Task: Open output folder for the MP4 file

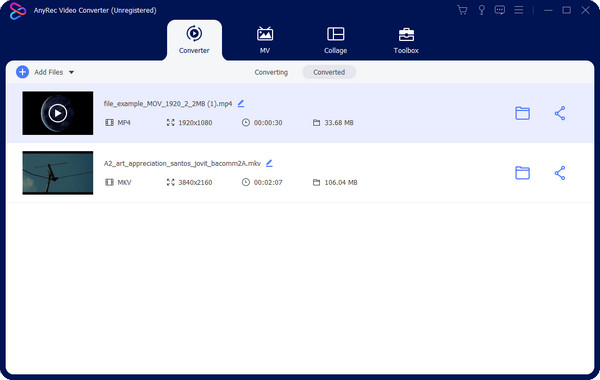Action: (522, 113)
